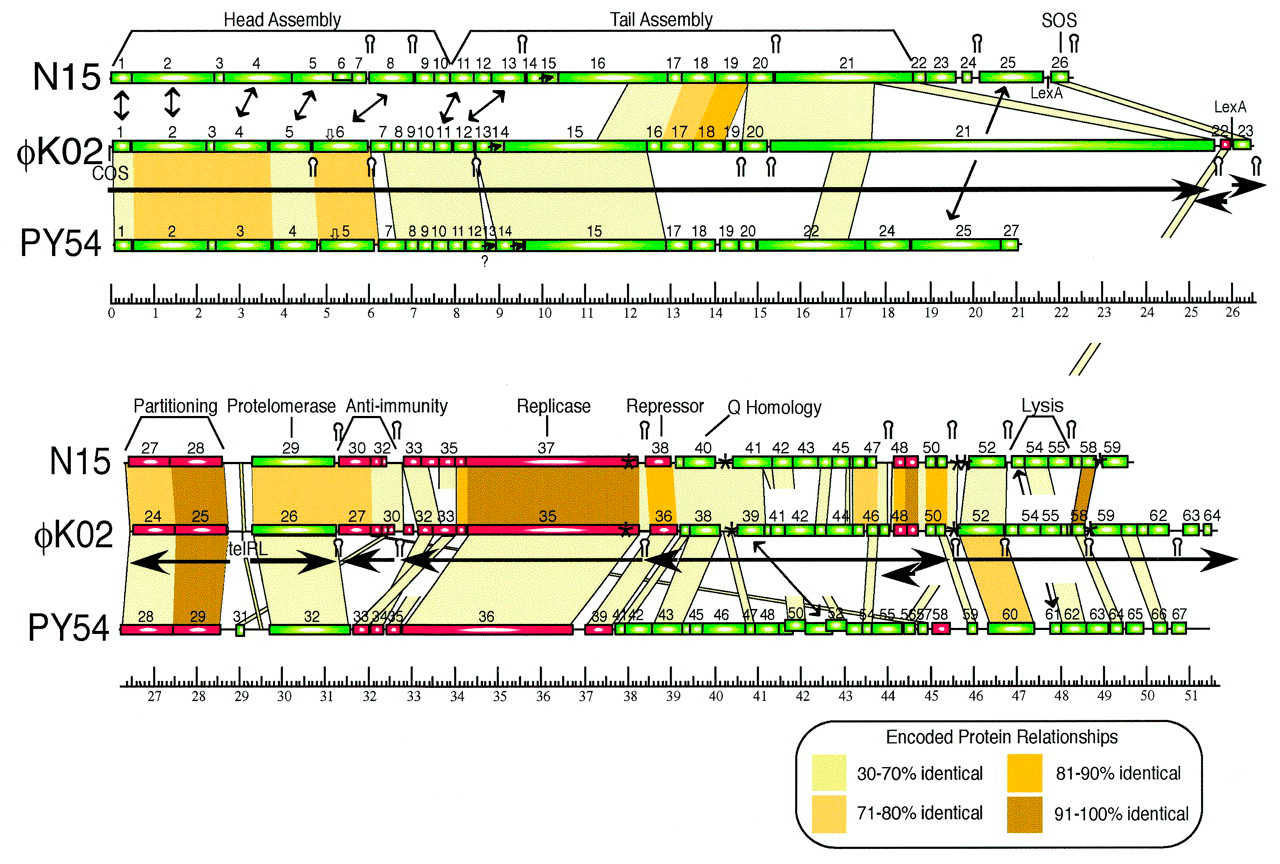
Task: Click the Head Assembly bracket label
Action: pyautogui.click(x=282, y=19)
